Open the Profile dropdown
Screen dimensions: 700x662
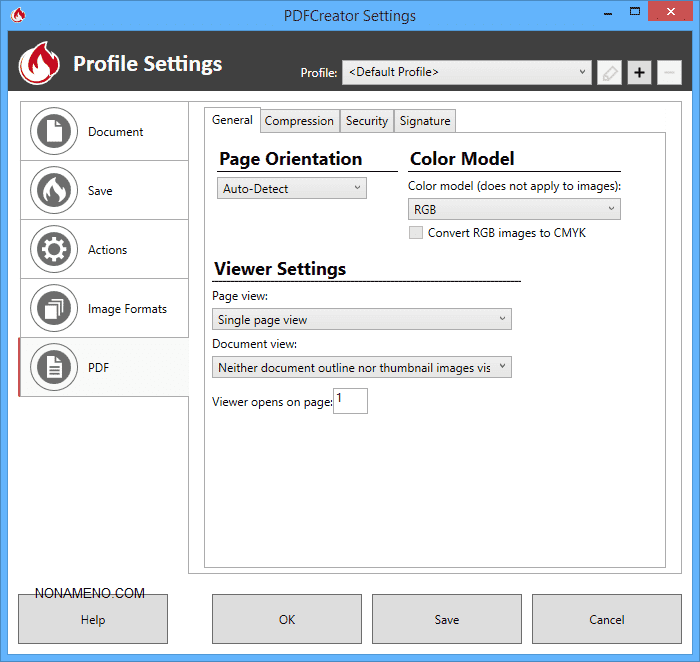pos(467,72)
